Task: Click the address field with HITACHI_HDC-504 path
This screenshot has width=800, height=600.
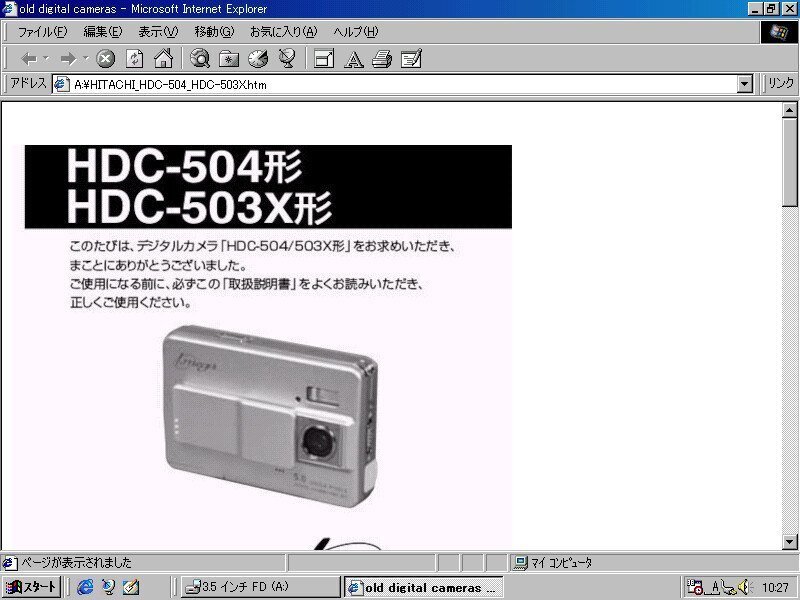Action: 395,85
